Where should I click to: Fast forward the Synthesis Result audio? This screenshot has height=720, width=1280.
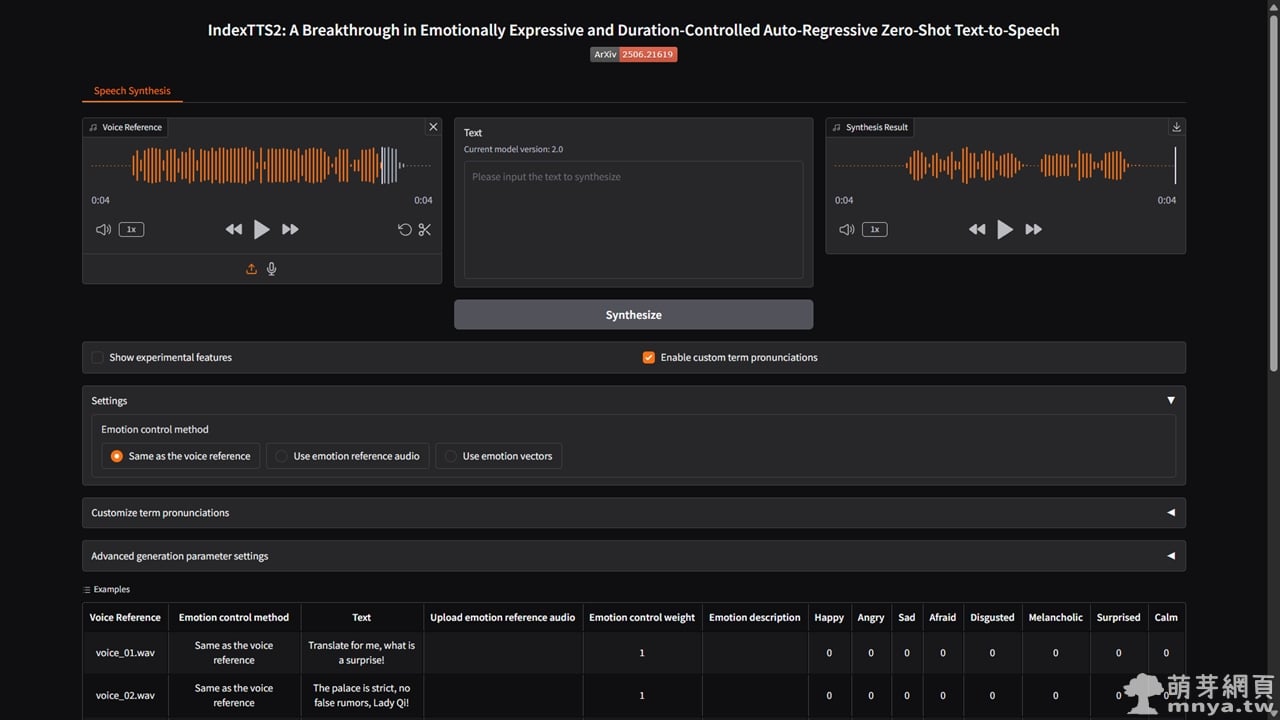(x=1033, y=229)
